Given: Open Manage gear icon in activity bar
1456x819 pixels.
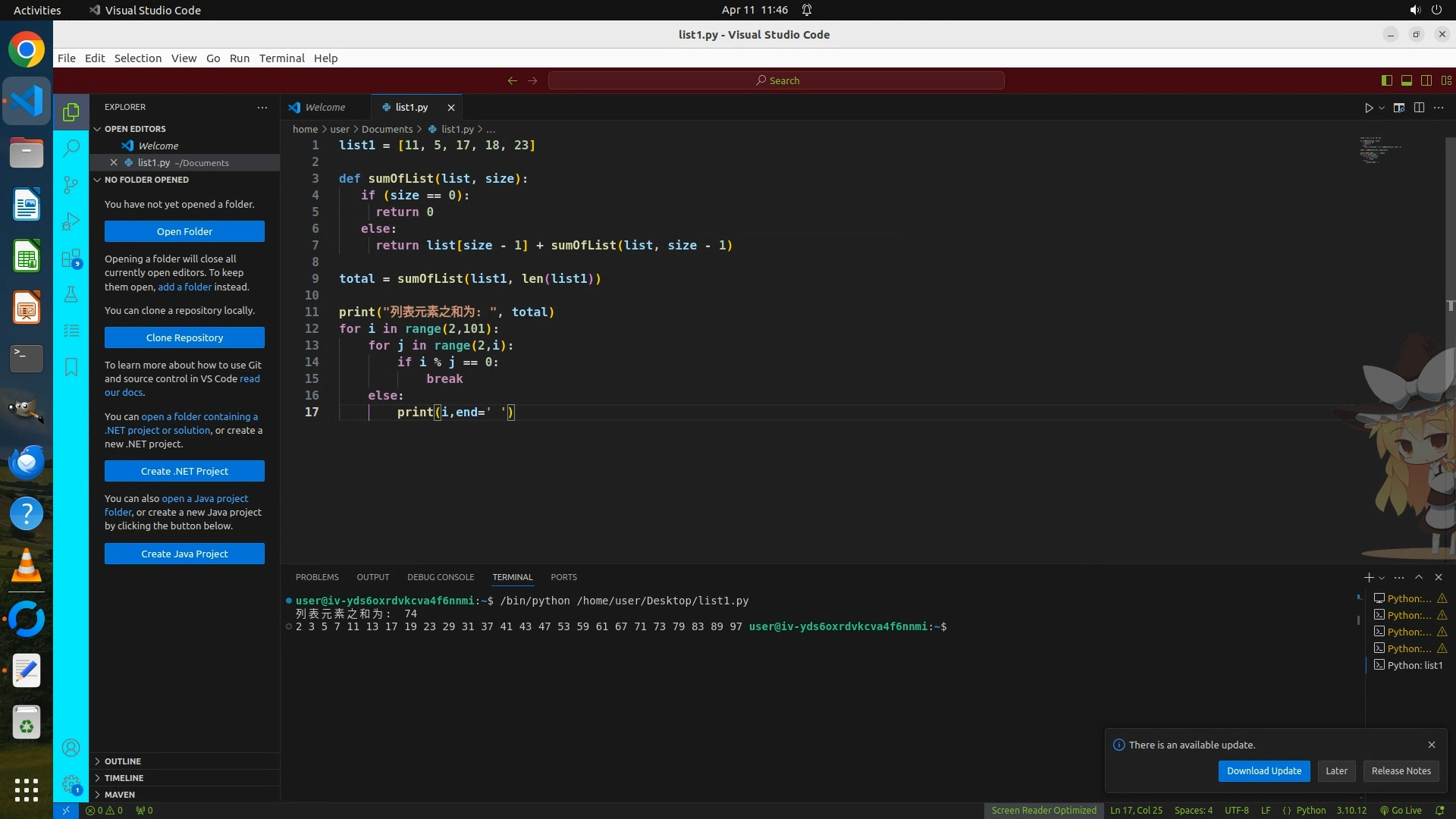Looking at the screenshot, I should pyautogui.click(x=71, y=783).
